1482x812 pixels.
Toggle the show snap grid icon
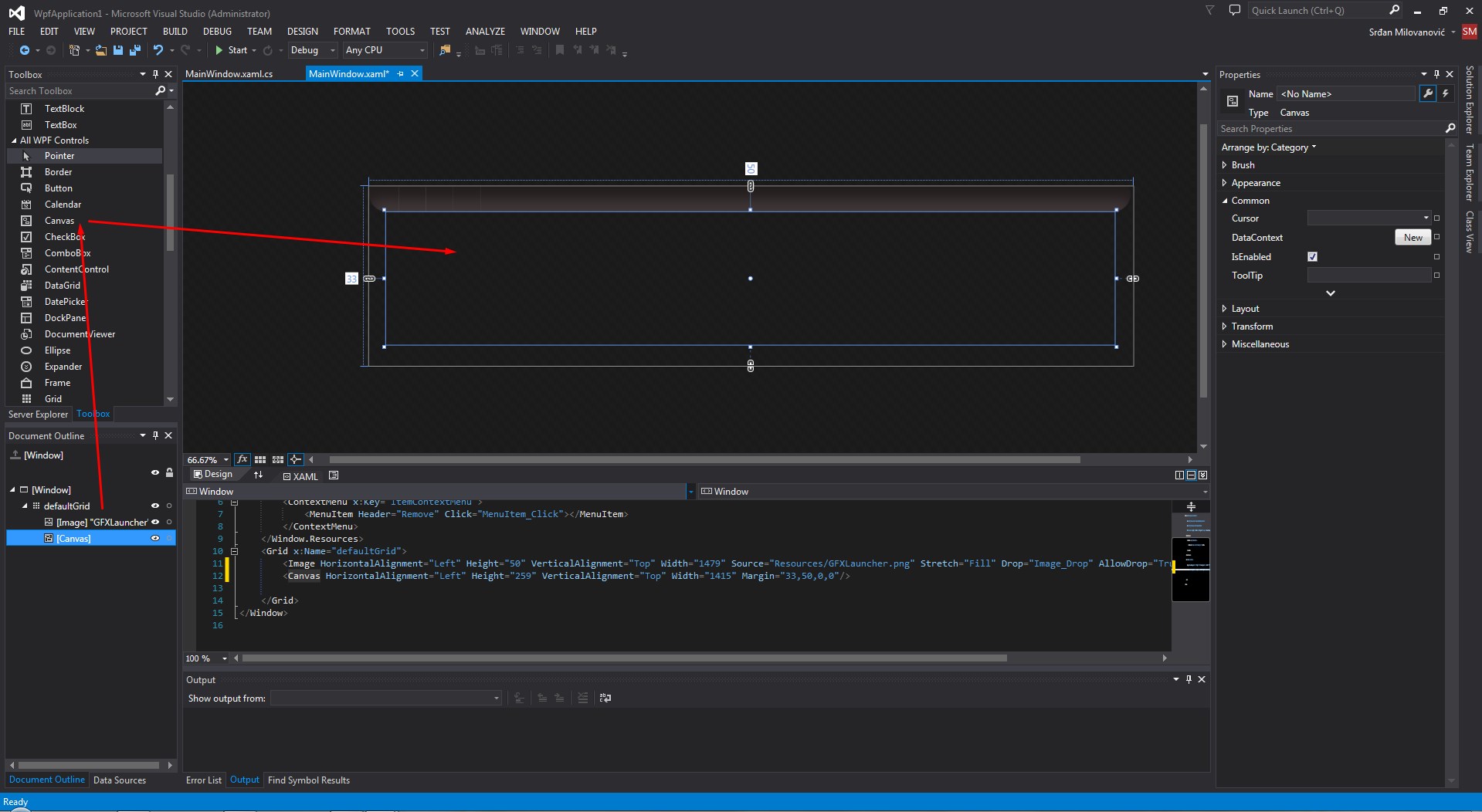pos(260,459)
